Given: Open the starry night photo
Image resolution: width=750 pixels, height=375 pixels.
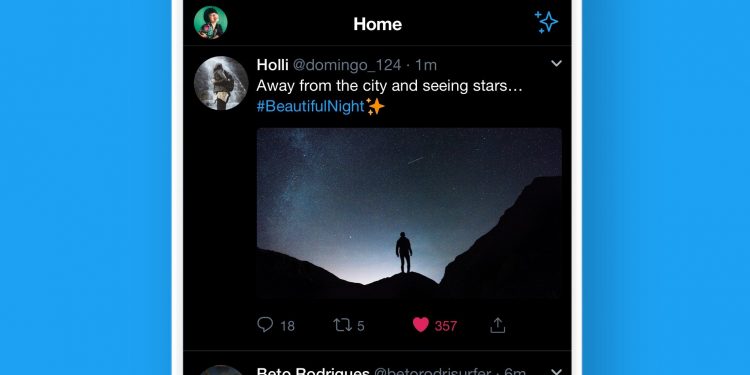Looking at the screenshot, I should [x=409, y=213].
